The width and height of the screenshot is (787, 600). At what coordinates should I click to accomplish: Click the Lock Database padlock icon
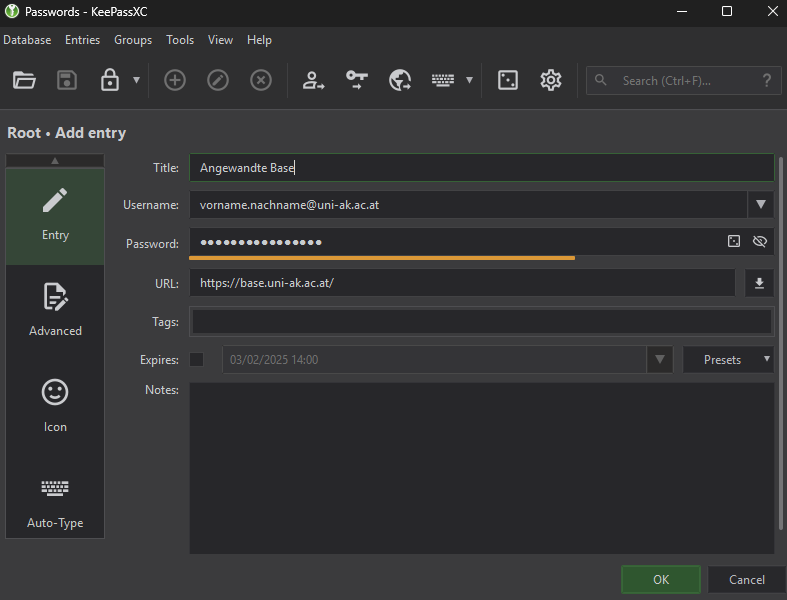click(109, 80)
